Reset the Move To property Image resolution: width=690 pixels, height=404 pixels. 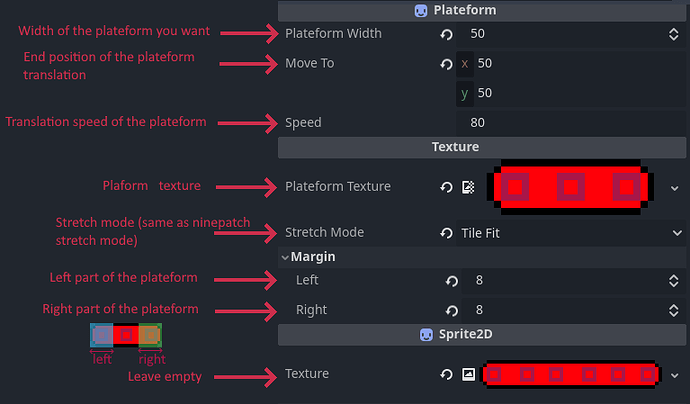click(446, 64)
